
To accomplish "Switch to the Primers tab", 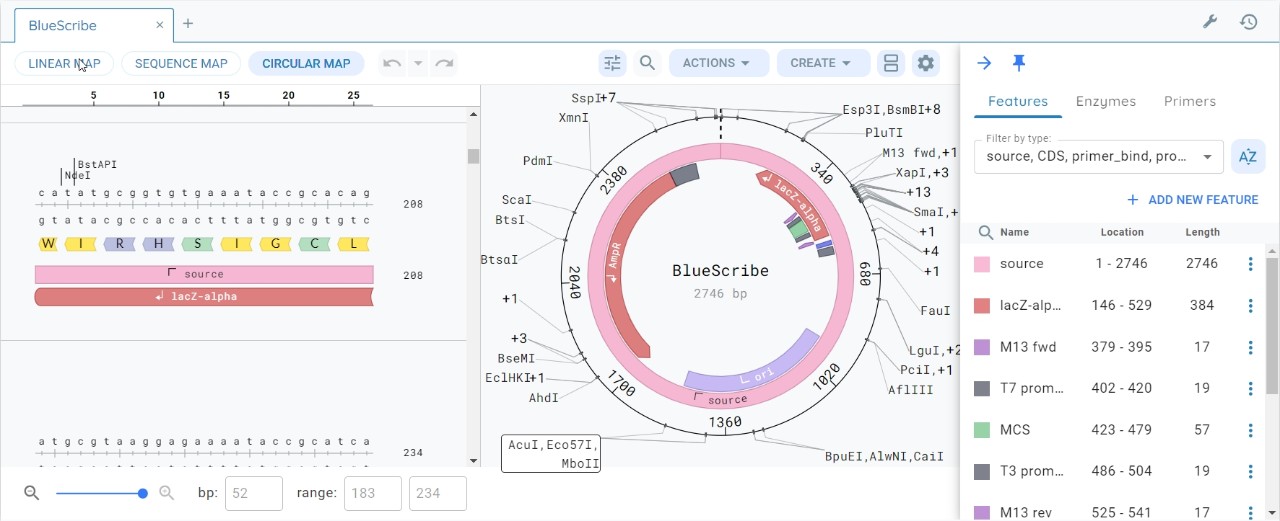I will click(1190, 101).
